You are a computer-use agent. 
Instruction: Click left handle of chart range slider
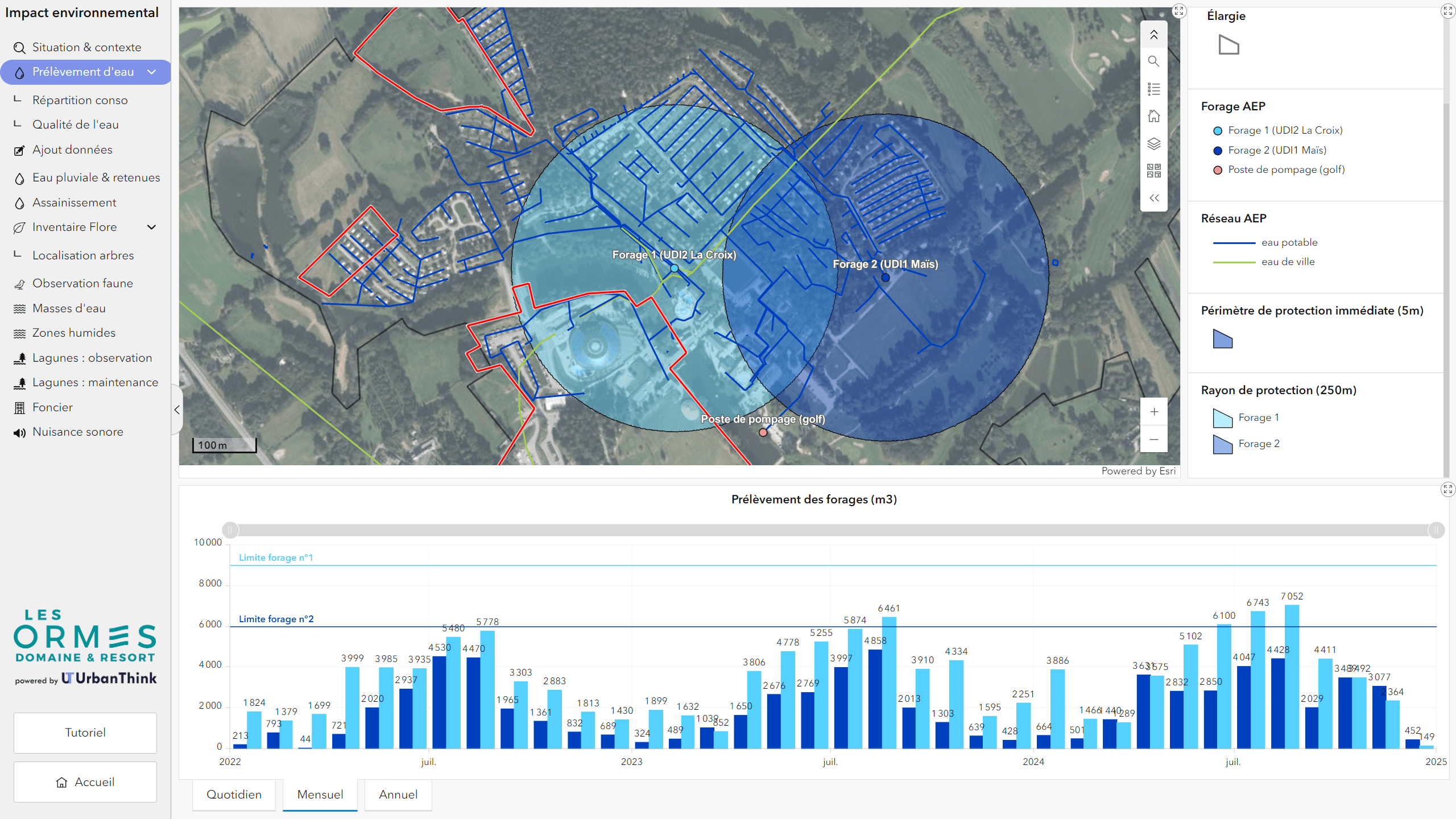pyautogui.click(x=230, y=530)
